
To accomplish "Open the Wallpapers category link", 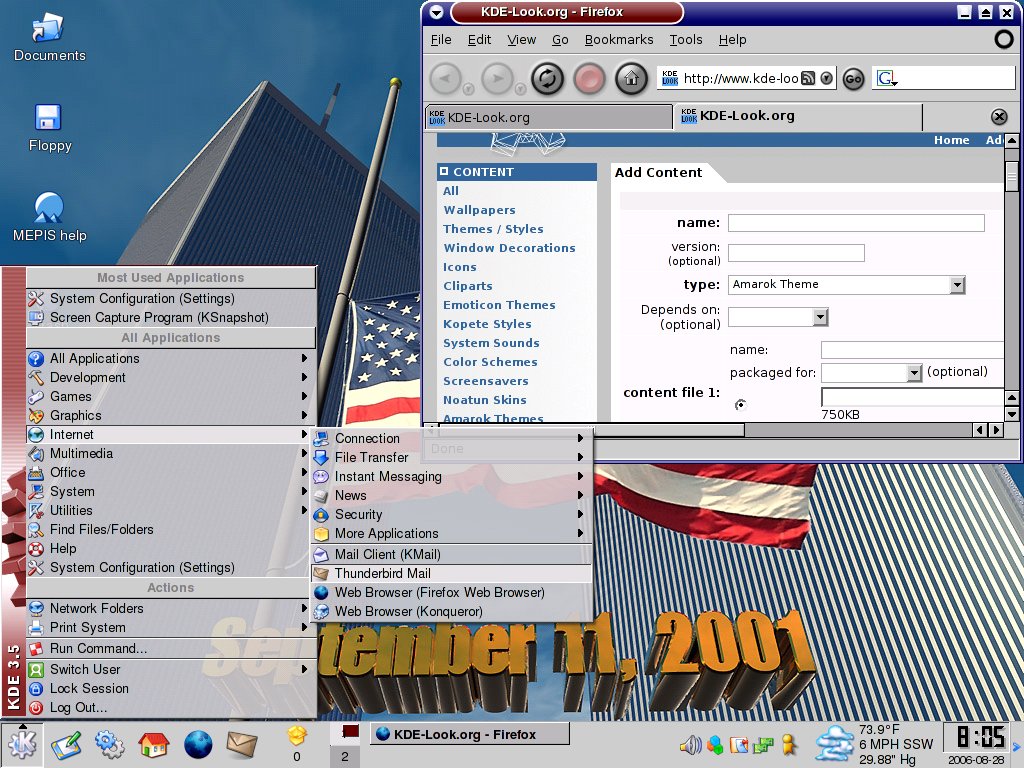I will 479,210.
